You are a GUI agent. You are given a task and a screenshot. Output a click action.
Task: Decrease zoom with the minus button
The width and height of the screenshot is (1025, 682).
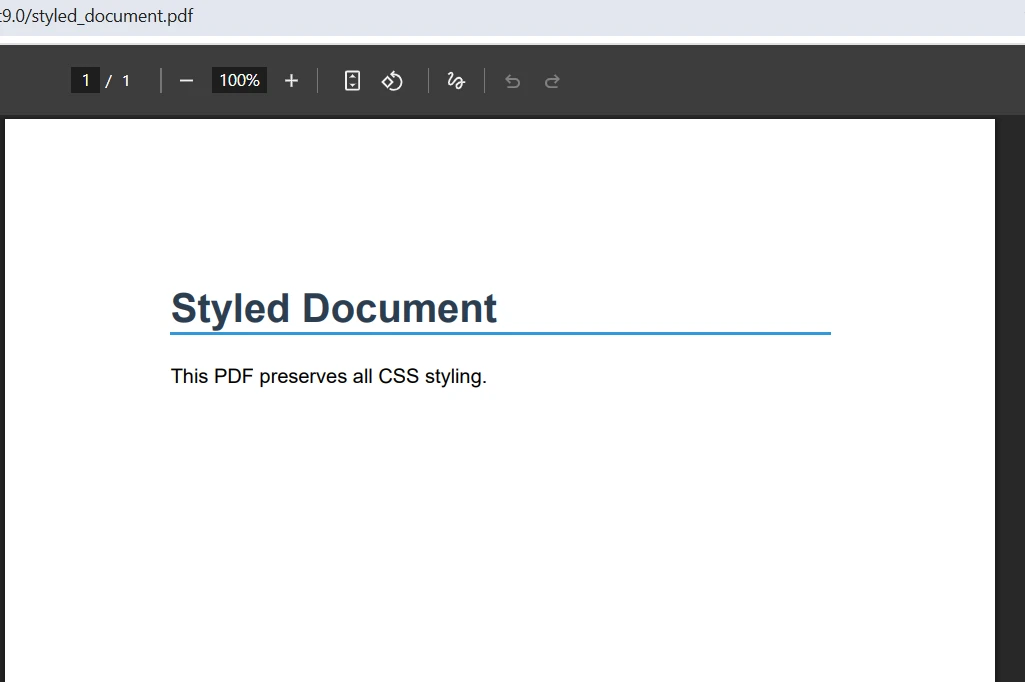pyautogui.click(x=186, y=80)
